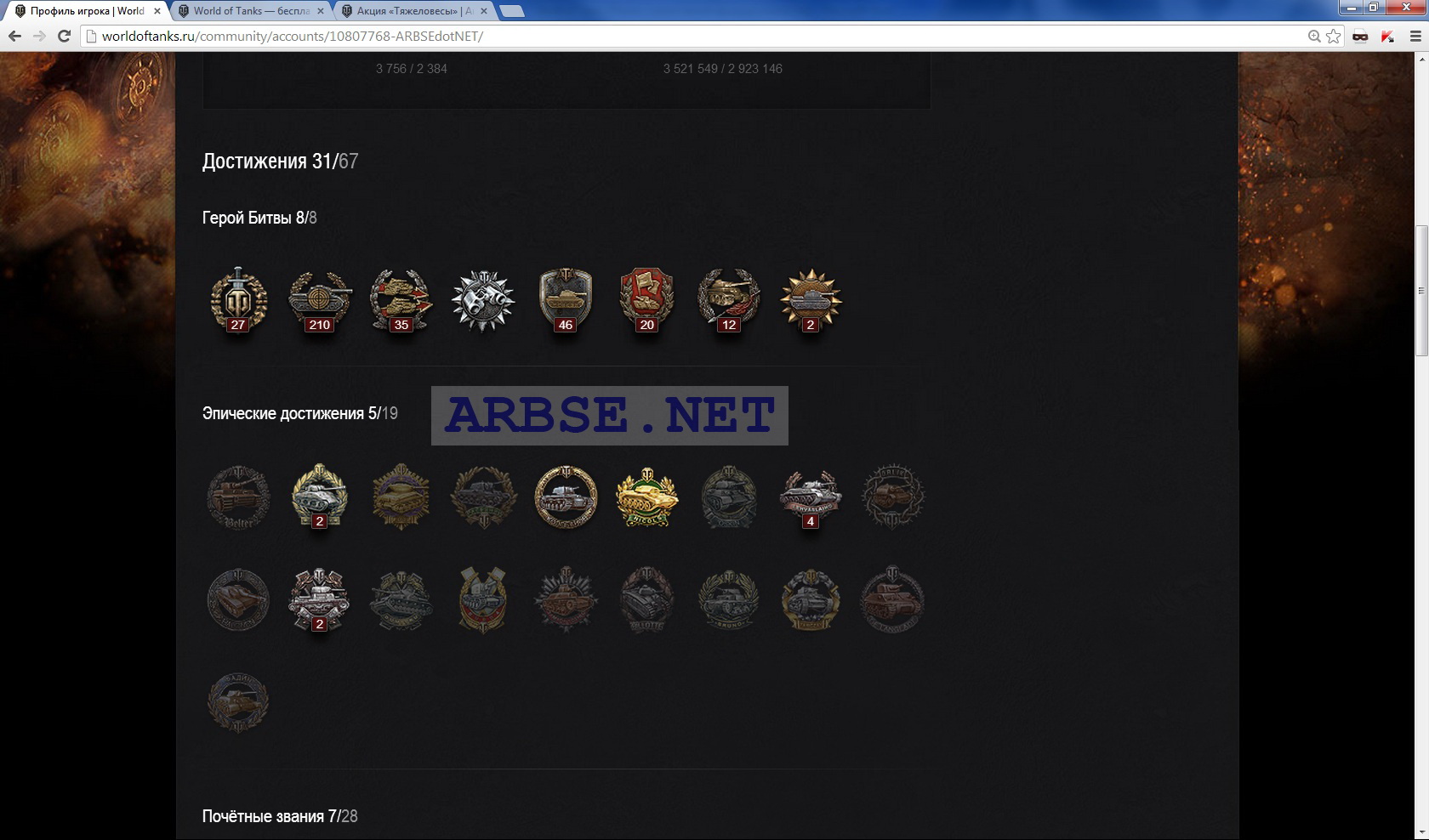Click the '3 521 549 / 2 923 146' value

click(723, 69)
